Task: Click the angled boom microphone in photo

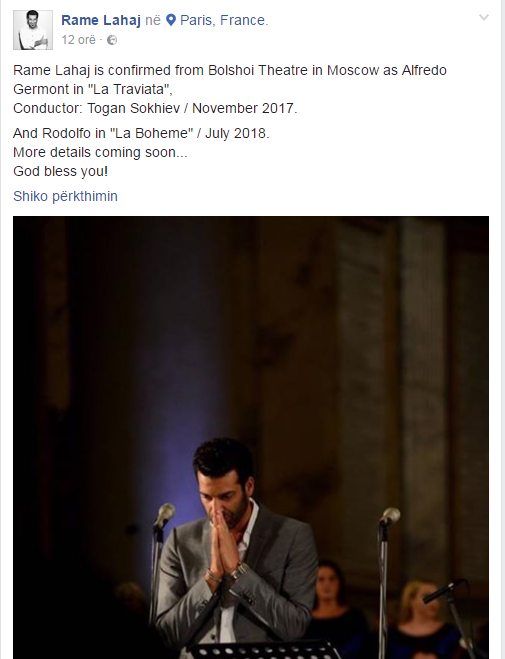Action: (x=445, y=590)
